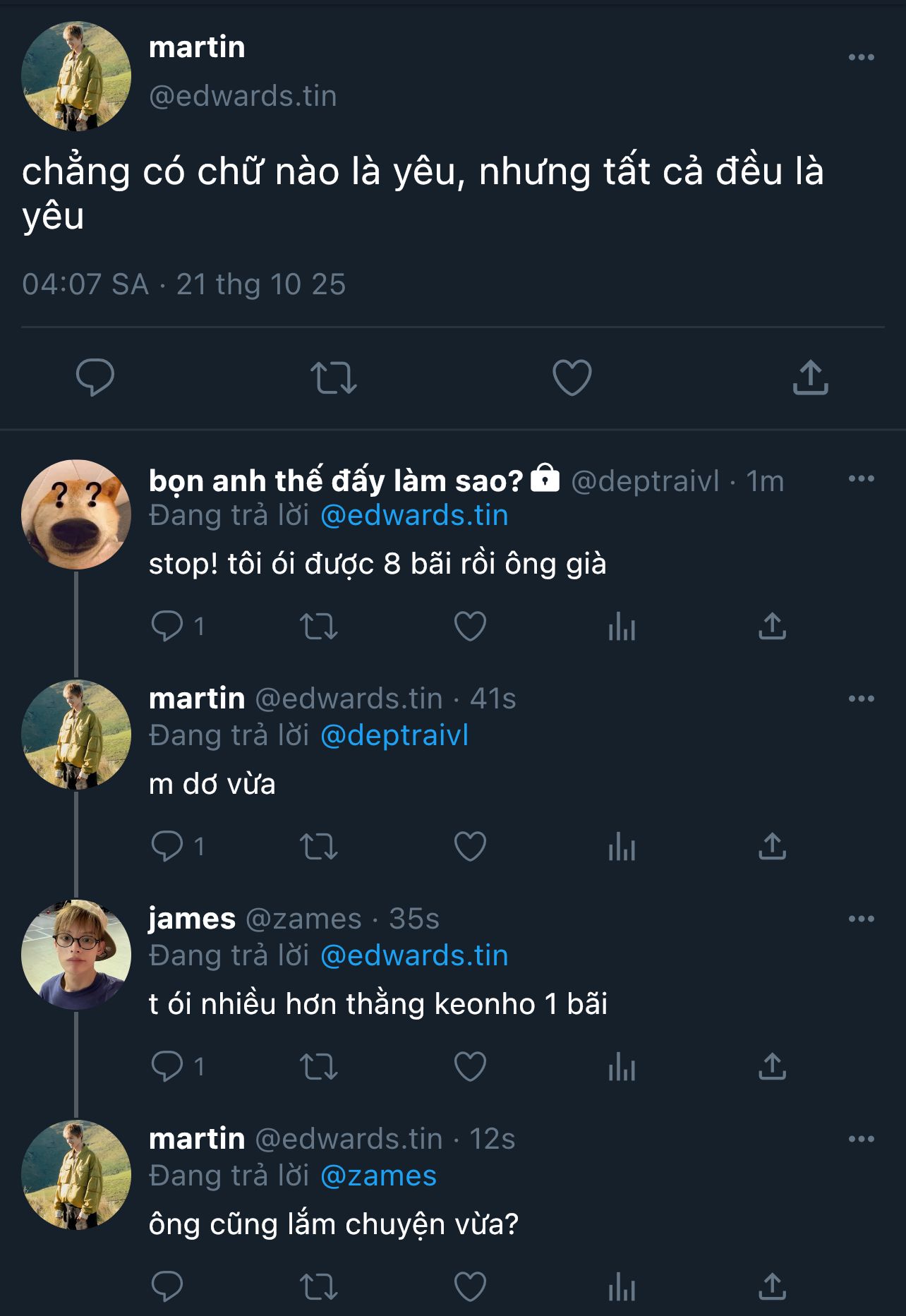906x1316 pixels.
Task: View analytics of @deptraivl's reply
Action: coord(622,627)
